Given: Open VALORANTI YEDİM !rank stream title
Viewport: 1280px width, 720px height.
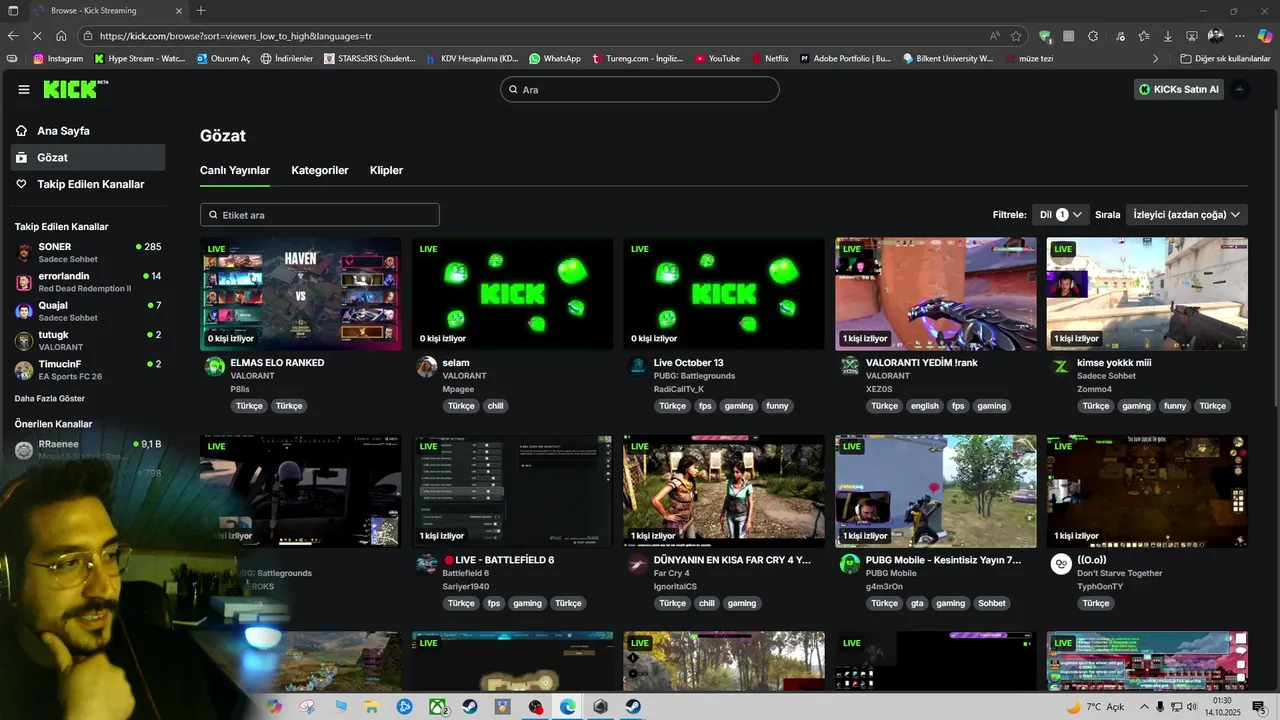Looking at the screenshot, I should tap(921, 363).
